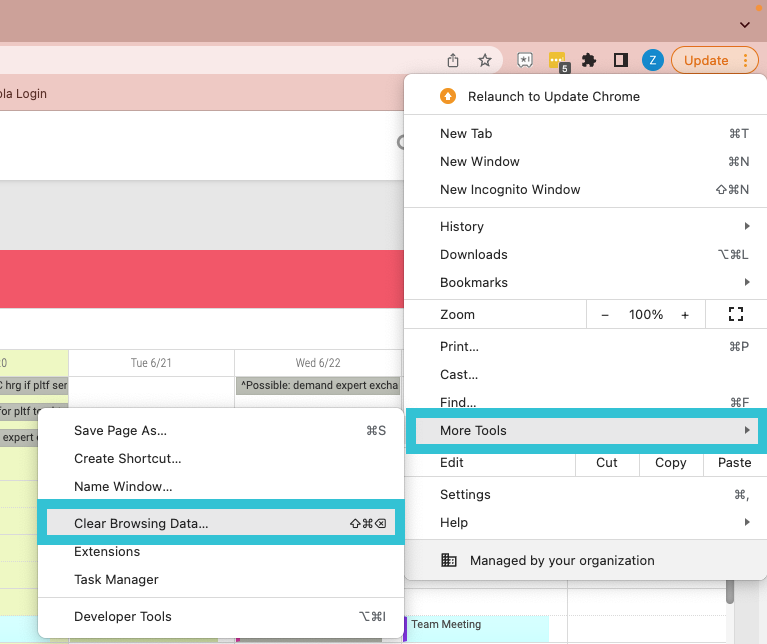Open the Task Manager entry
The width and height of the screenshot is (767, 644).
pyautogui.click(x=116, y=579)
